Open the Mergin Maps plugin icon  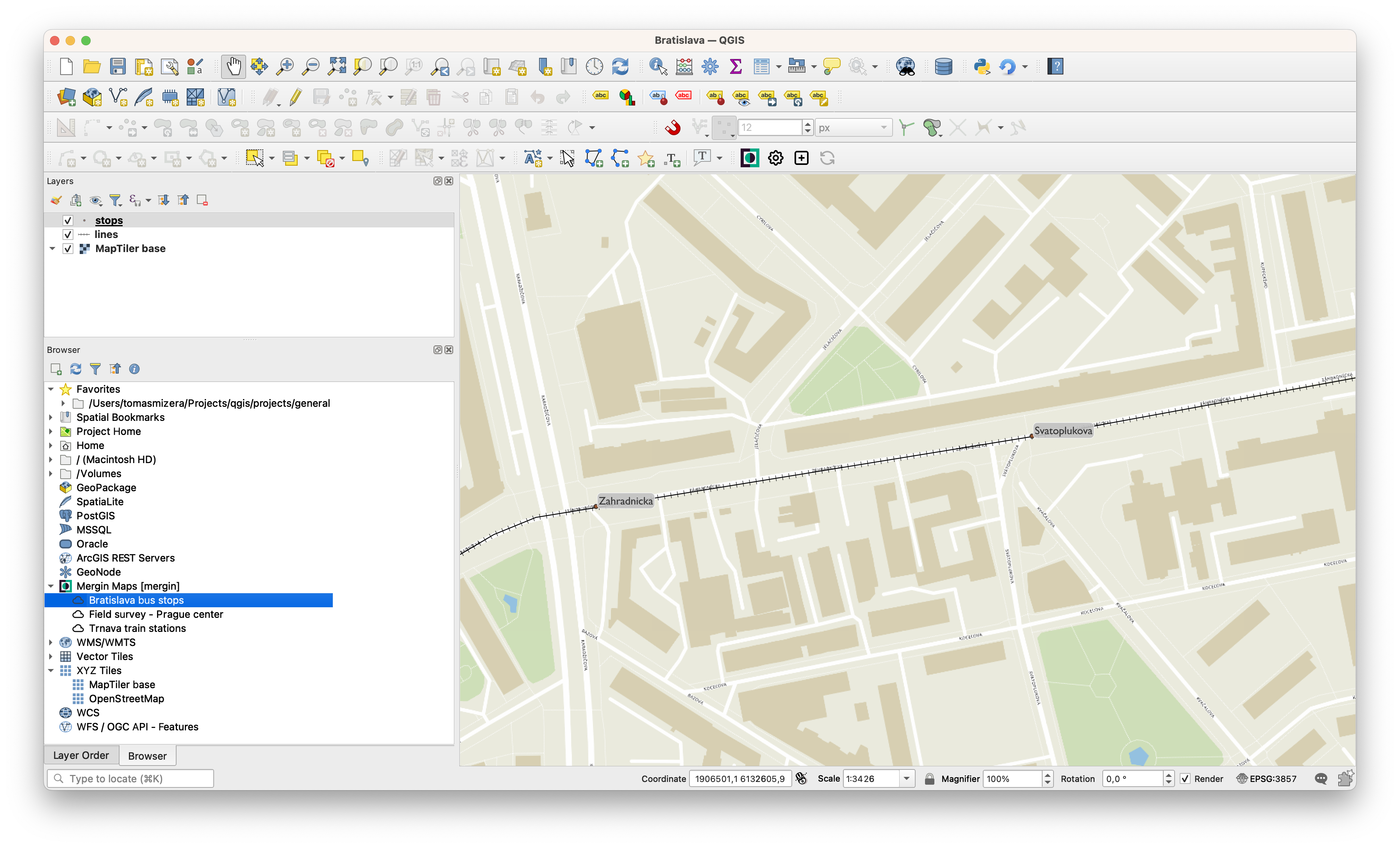[x=750, y=158]
